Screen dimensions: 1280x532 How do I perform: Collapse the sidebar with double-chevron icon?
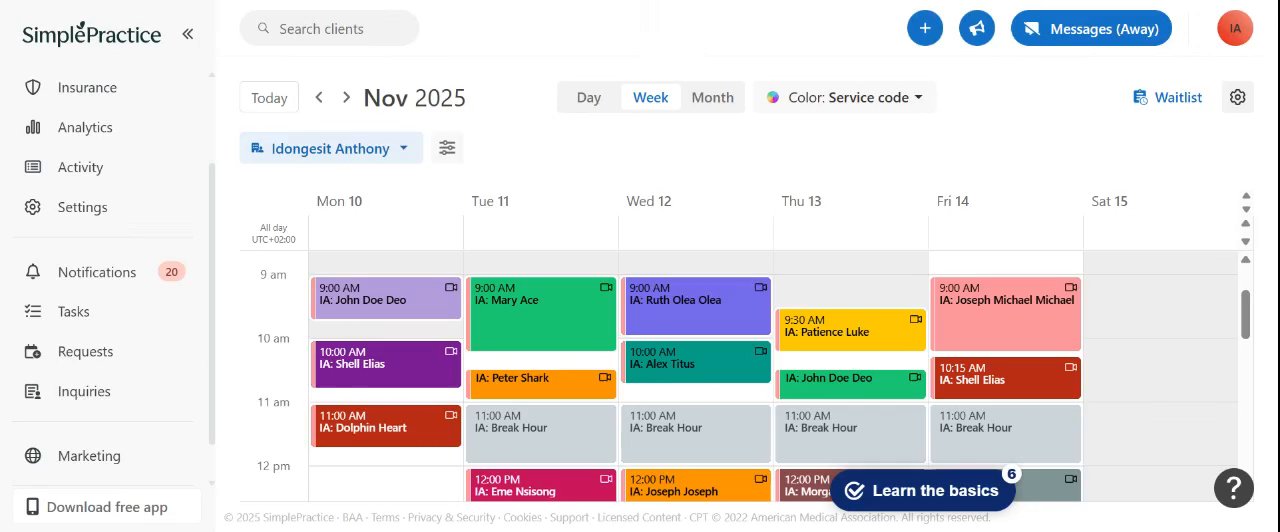click(x=187, y=34)
